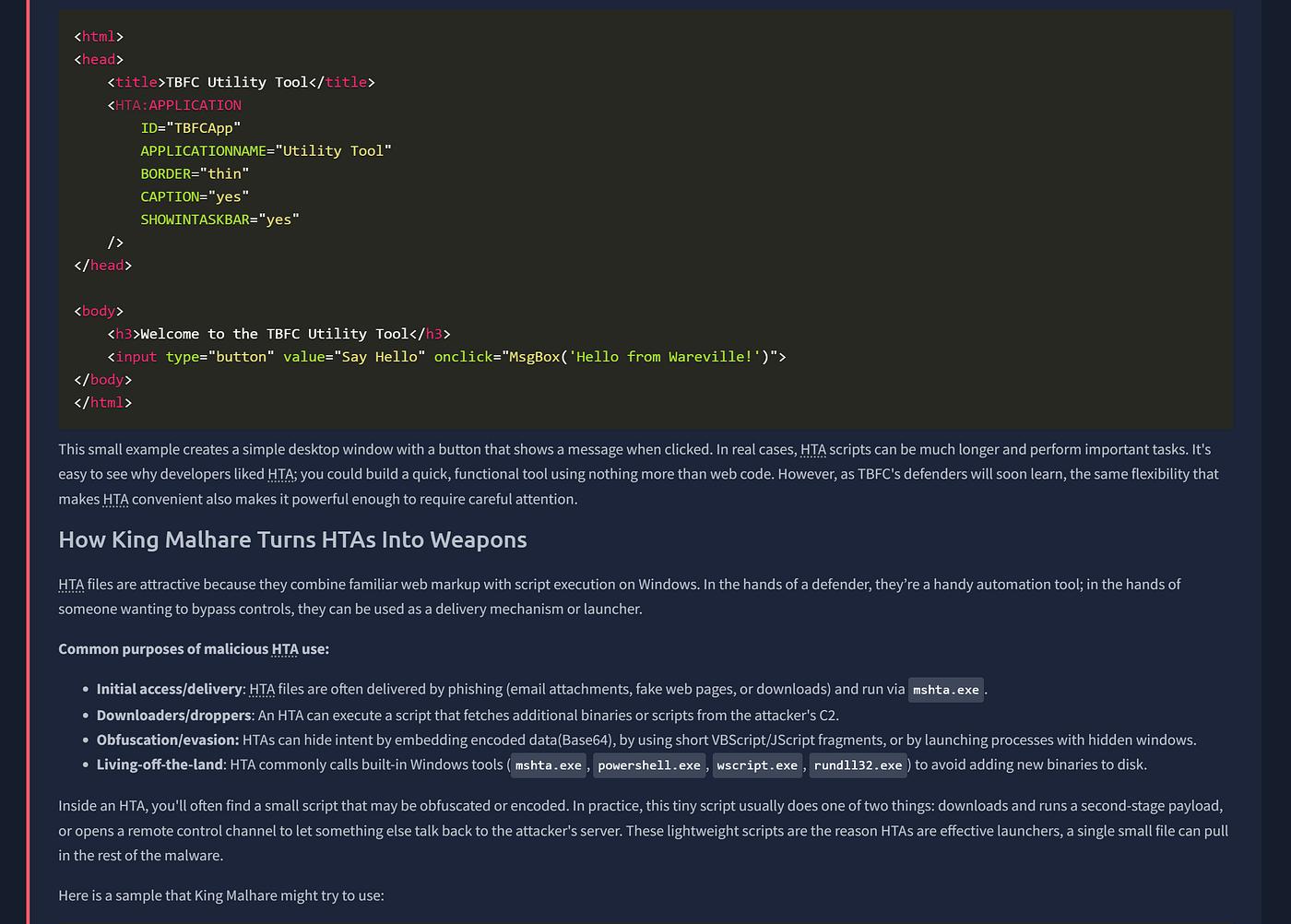Click the h3 'Welcome to the TBFC Utility Tool' line

click(x=279, y=334)
